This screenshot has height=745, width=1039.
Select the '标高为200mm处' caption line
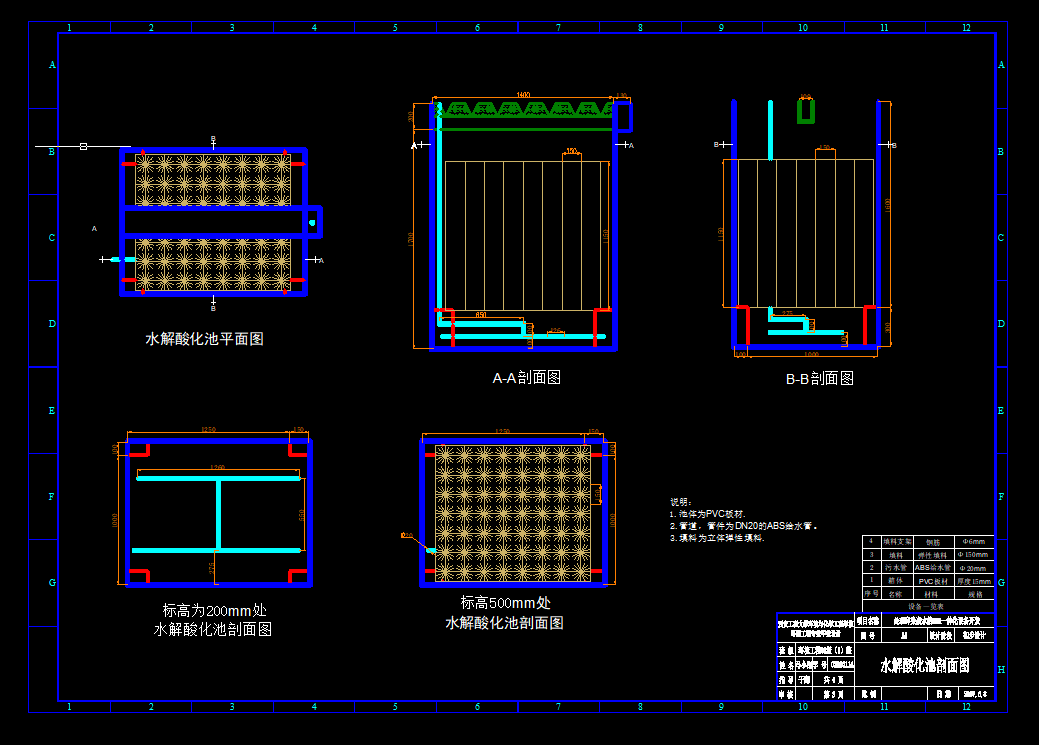click(x=215, y=610)
